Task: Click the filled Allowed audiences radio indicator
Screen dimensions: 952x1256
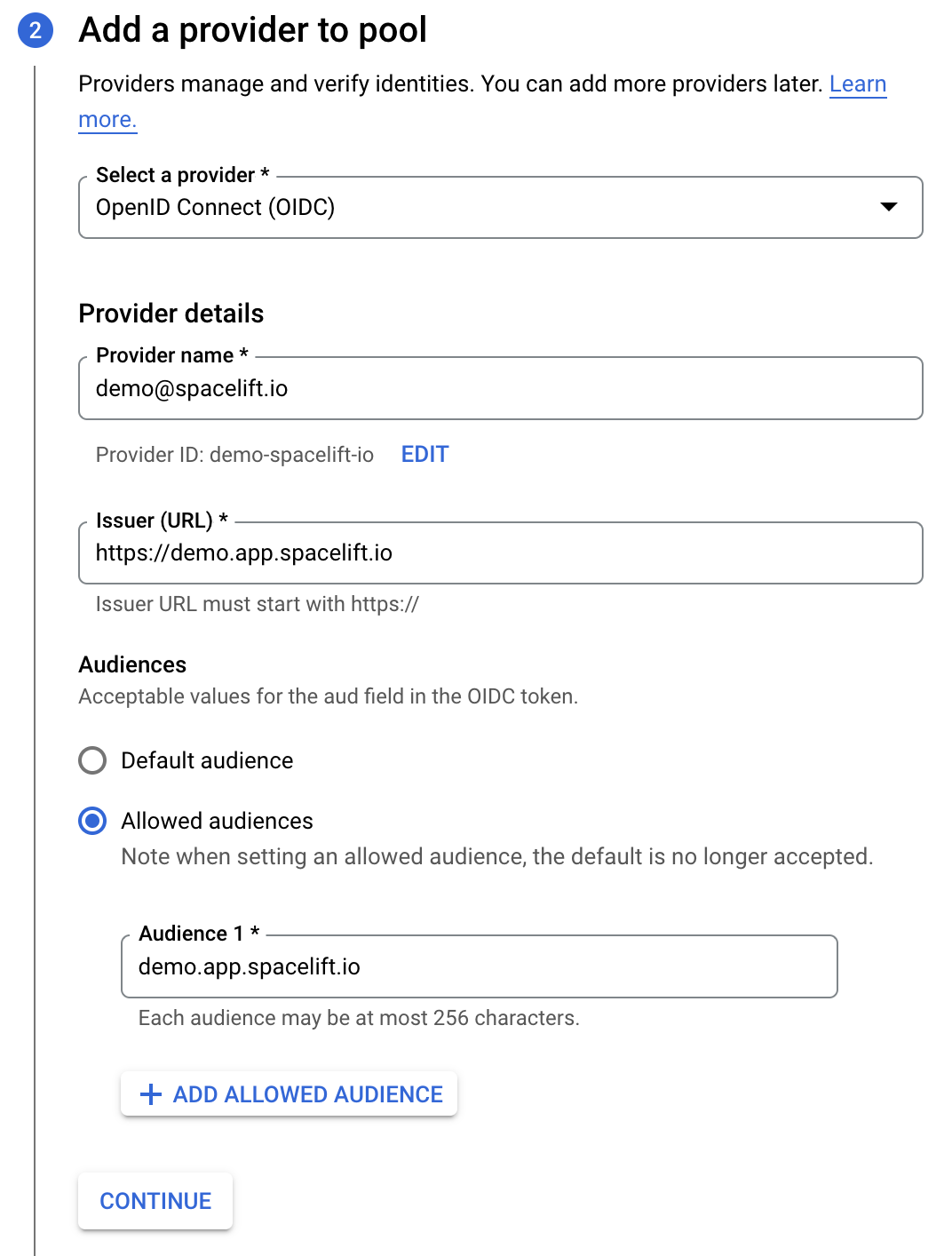Action: [x=91, y=822]
